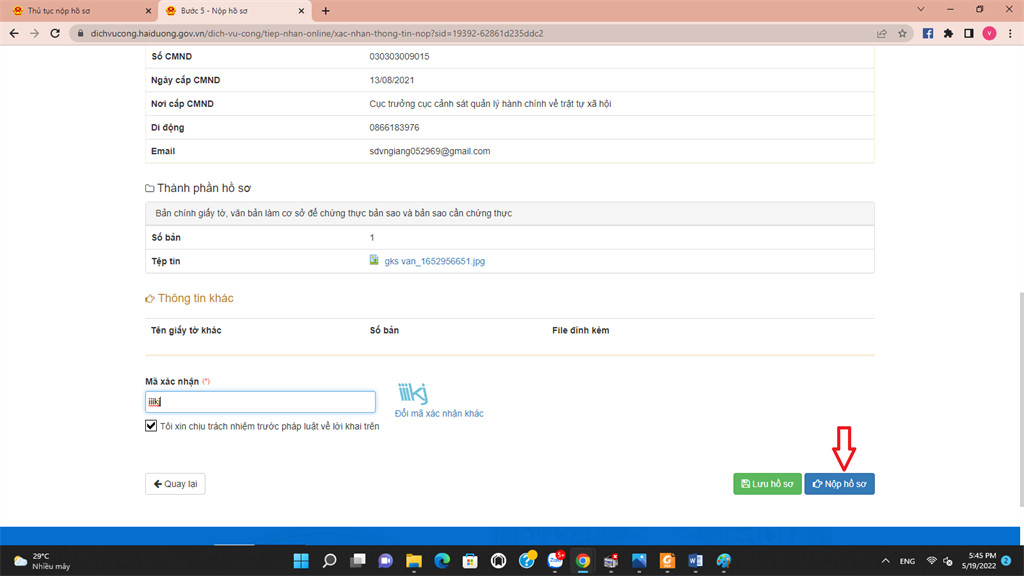Viewport: 1024px width, 576px height.
Task: Click the image file icon beside gks van
Action: [374, 260]
